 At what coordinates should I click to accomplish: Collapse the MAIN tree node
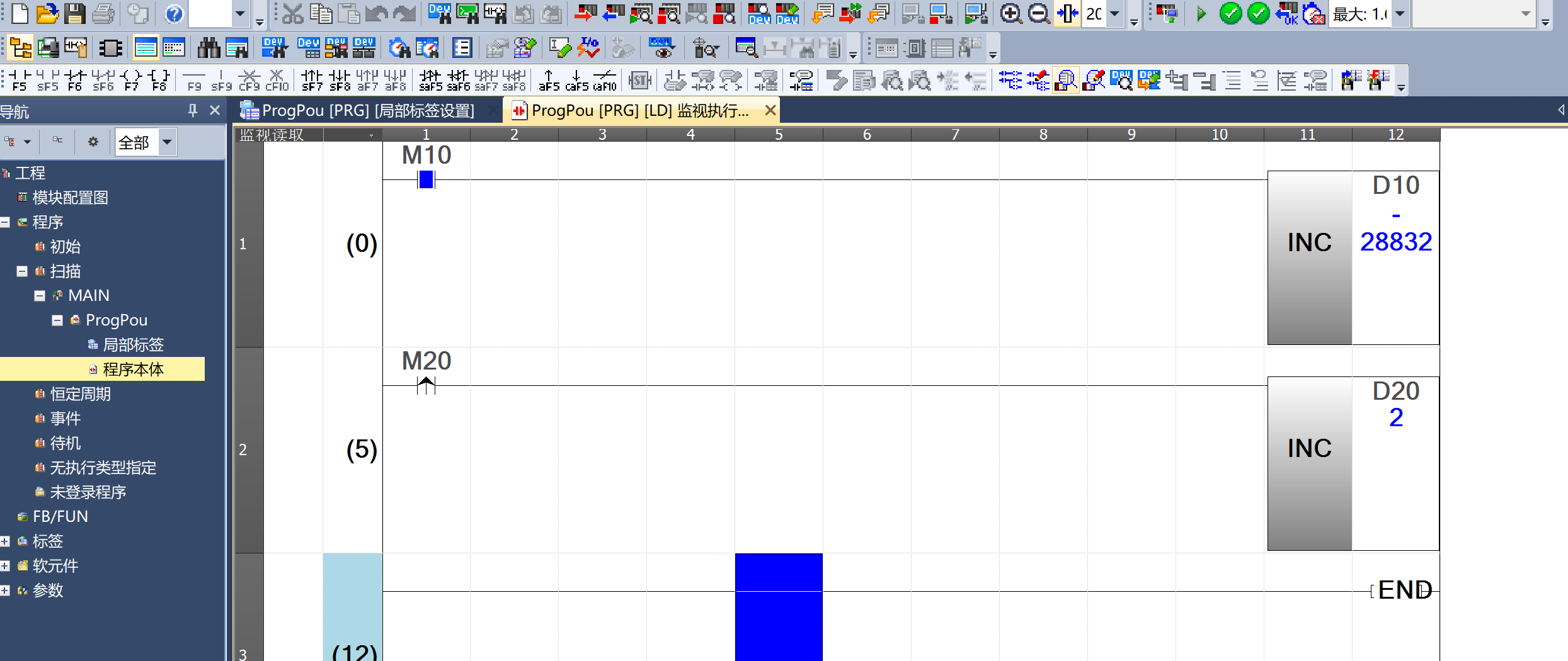[40, 296]
